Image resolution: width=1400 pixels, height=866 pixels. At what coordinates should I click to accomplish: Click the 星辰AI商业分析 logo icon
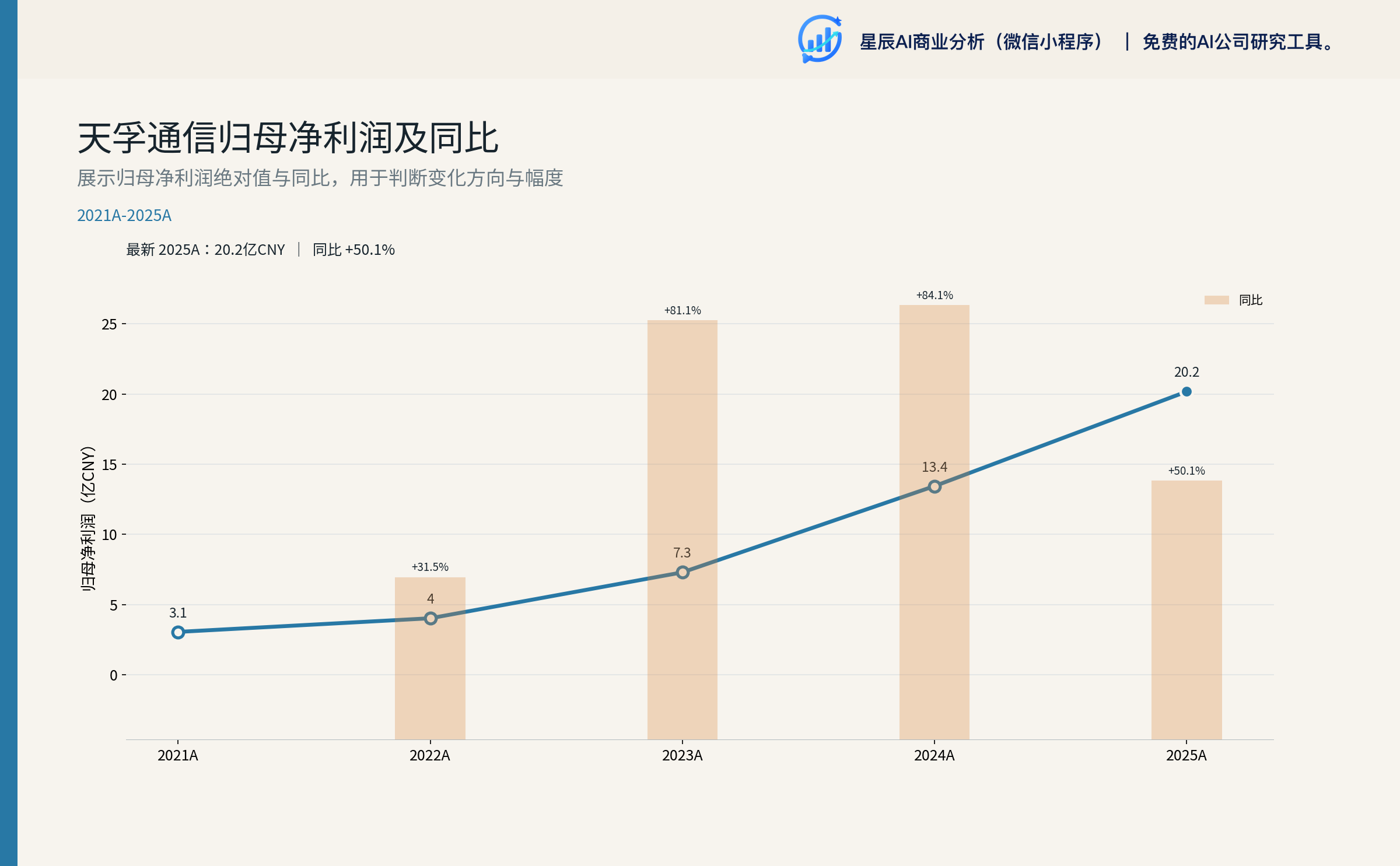820,39
